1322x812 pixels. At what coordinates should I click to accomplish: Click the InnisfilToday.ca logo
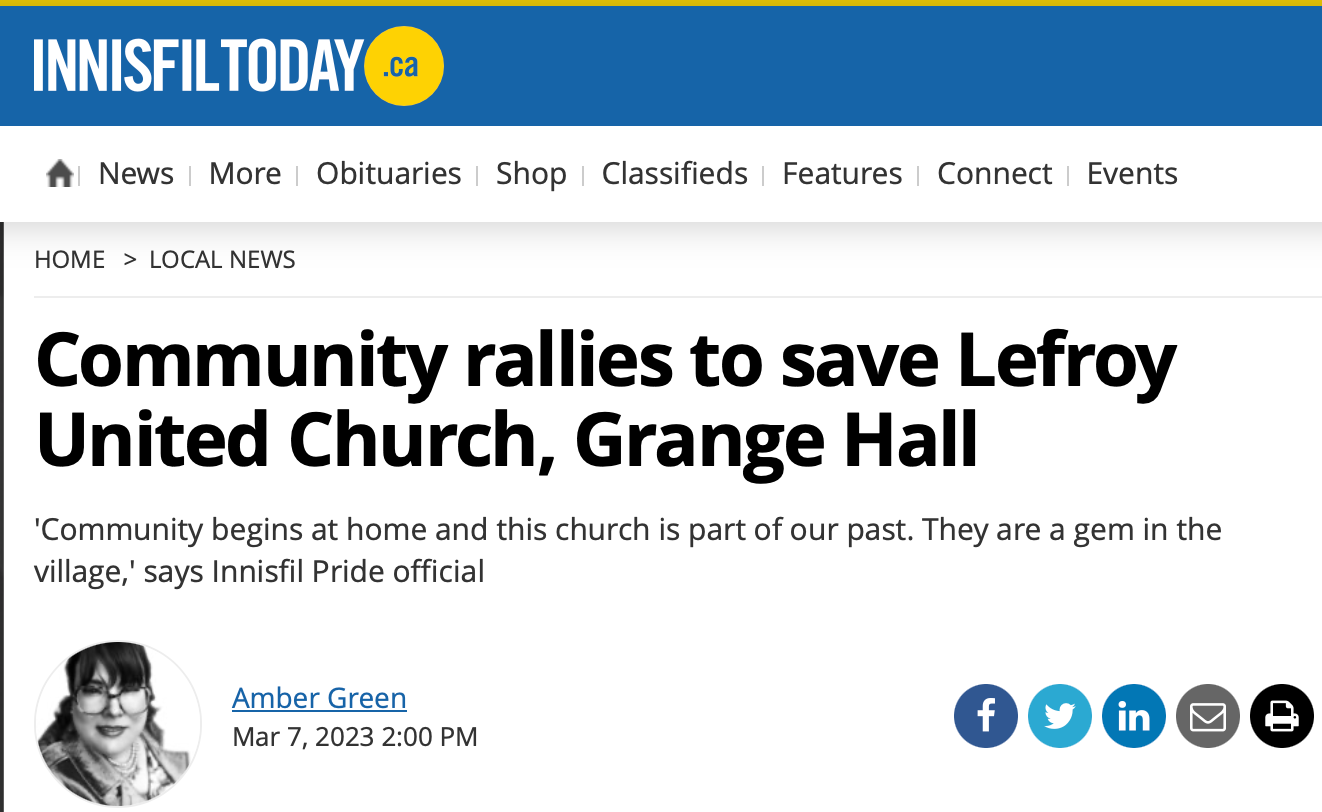[x=238, y=66]
